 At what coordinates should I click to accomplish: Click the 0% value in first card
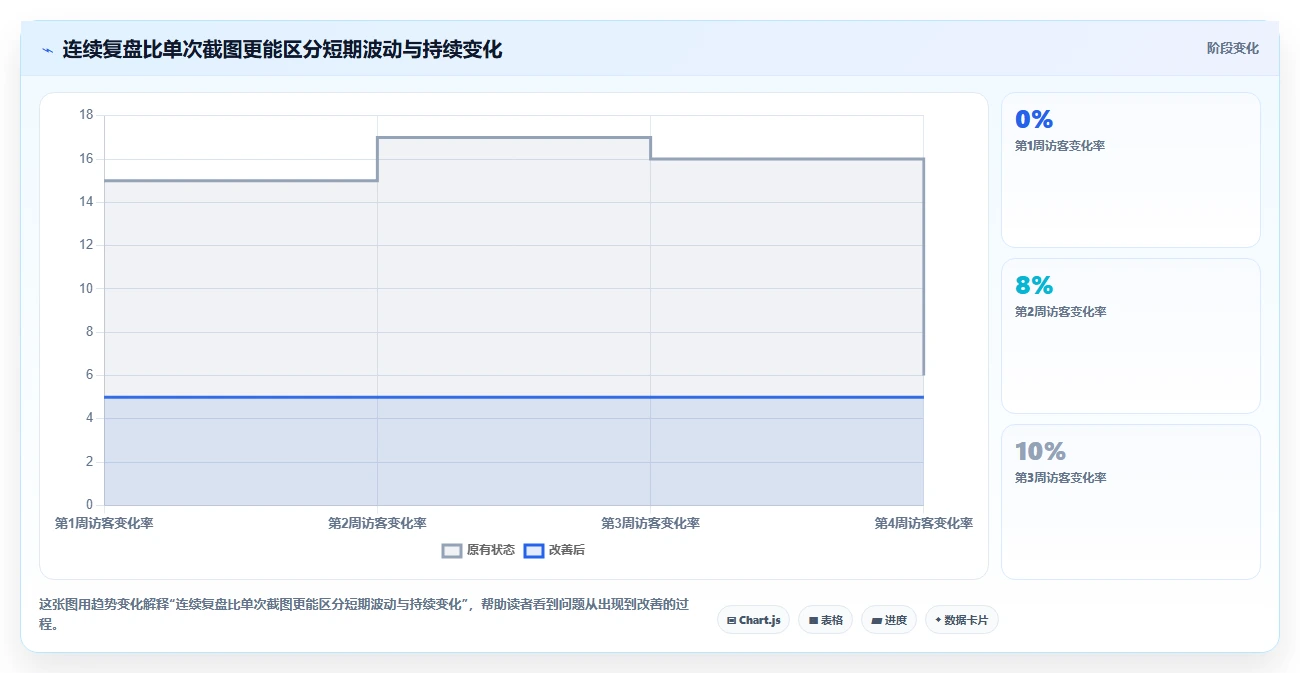click(x=1034, y=120)
